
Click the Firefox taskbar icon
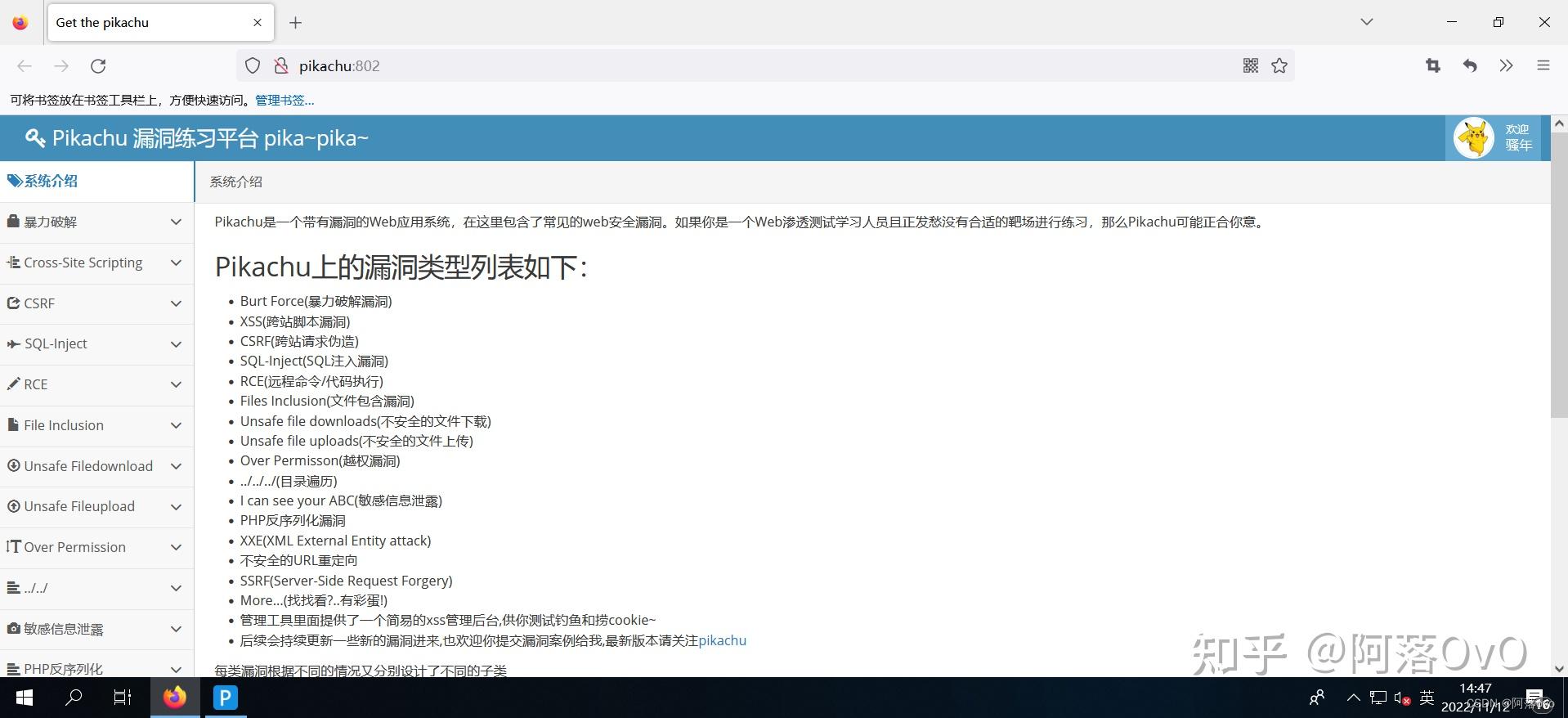[x=174, y=698]
